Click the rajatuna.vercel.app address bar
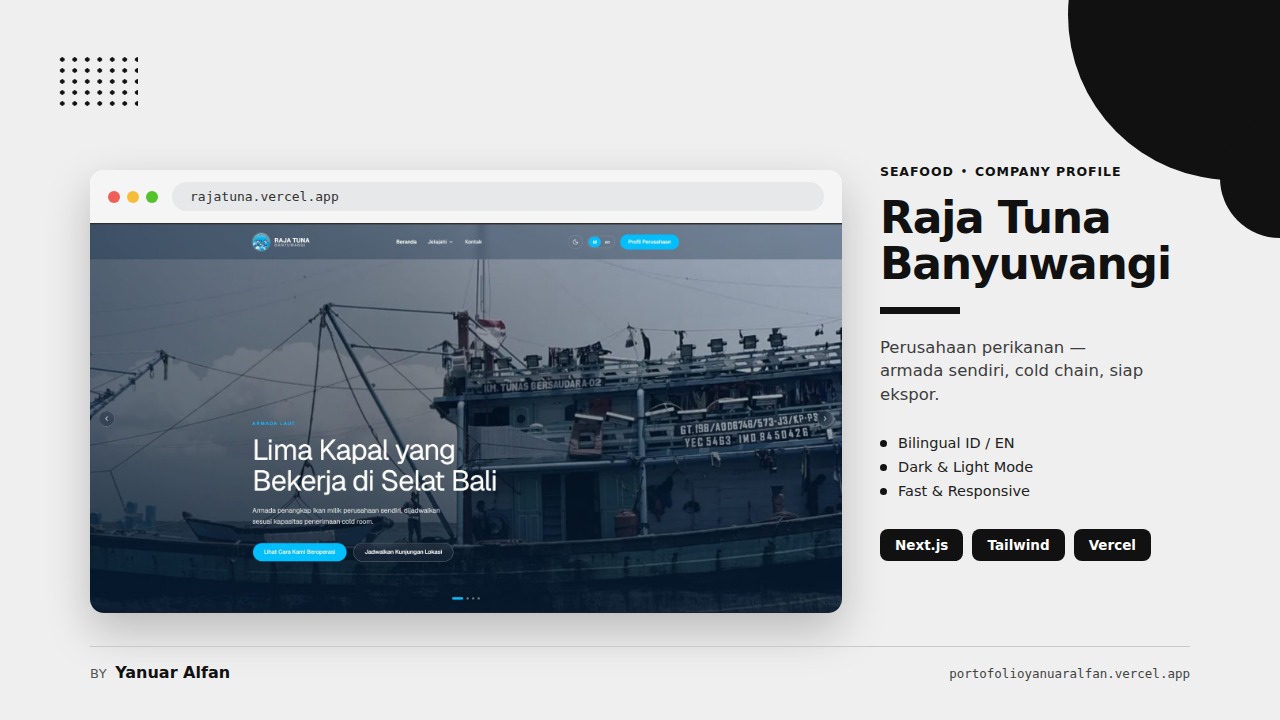Screen dimensions: 1280x720 coord(498,196)
